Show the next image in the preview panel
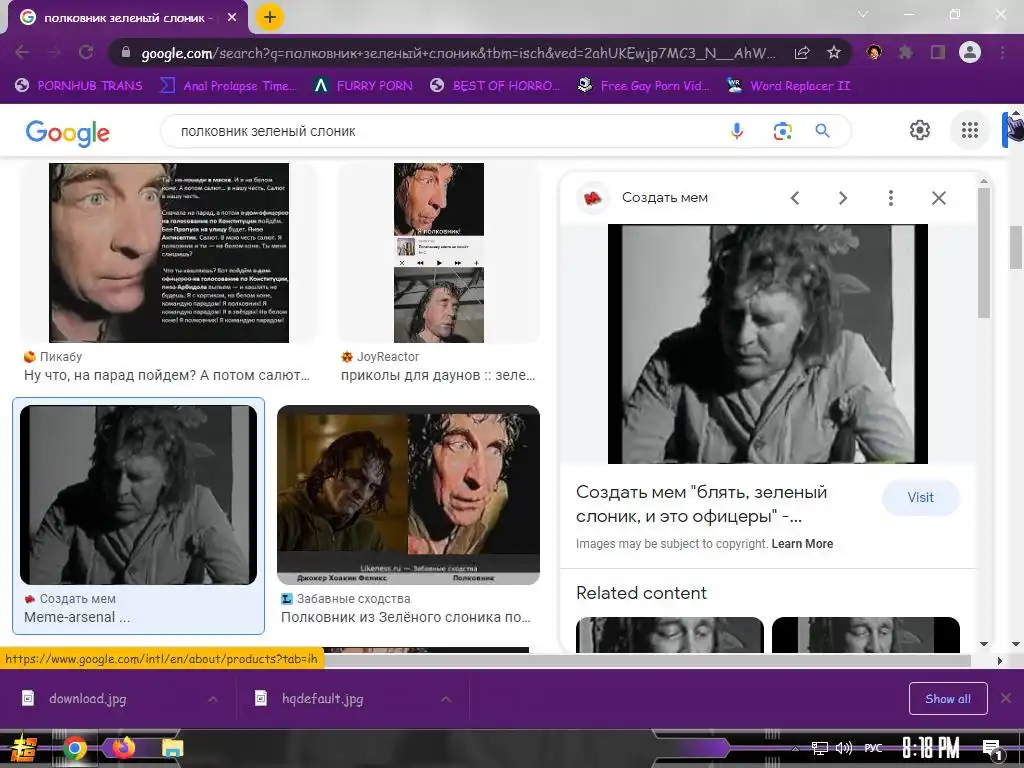The height and width of the screenshot is (768, 1024). [x=842, y=198]
